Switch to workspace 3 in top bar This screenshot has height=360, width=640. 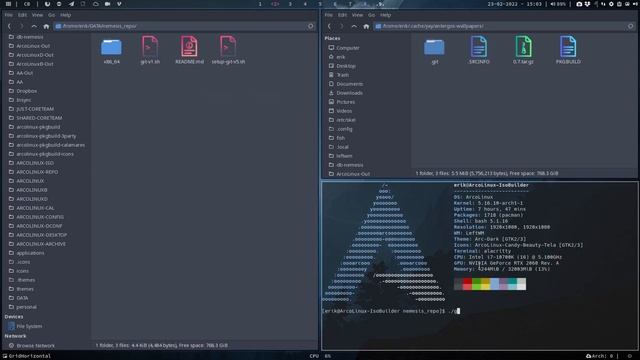point(290,4)
